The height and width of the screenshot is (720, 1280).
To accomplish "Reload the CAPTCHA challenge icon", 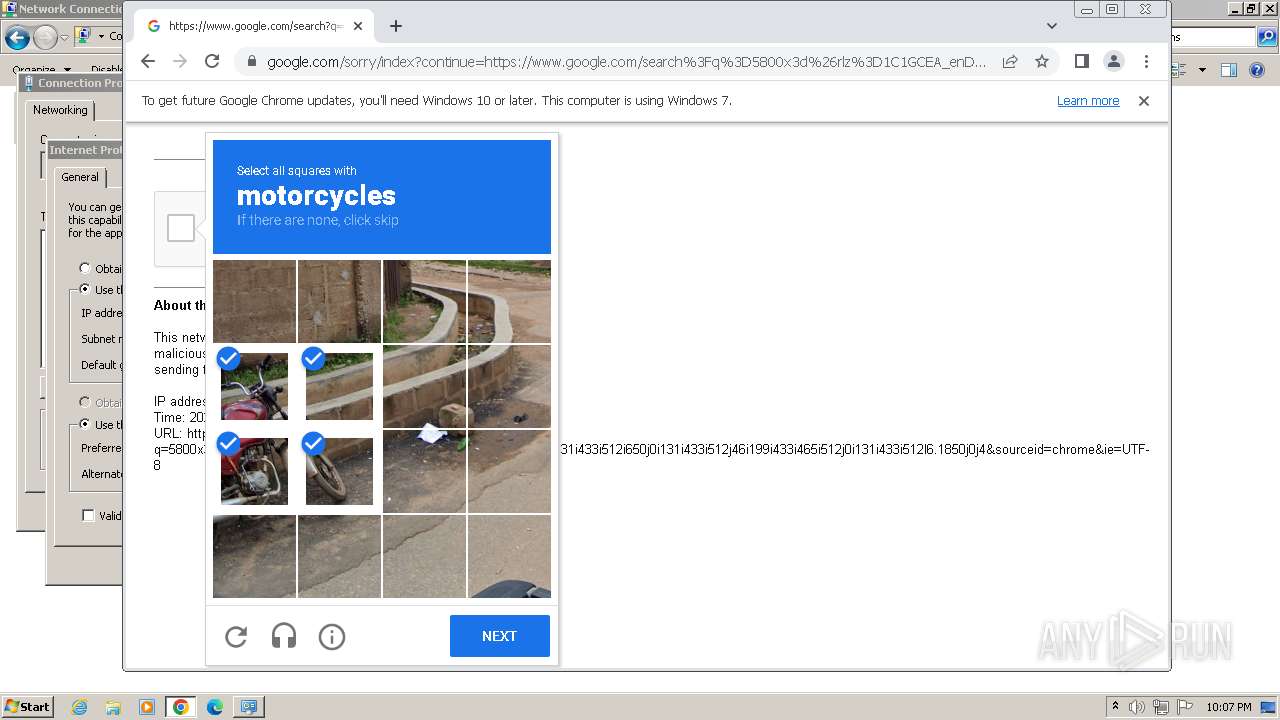I will click(x=236, y=636).
